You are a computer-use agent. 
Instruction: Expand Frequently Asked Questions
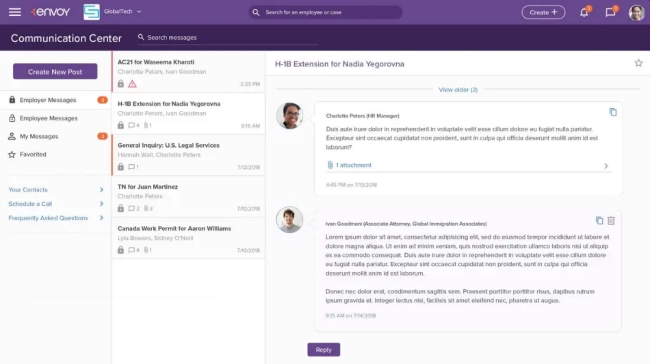56,218
